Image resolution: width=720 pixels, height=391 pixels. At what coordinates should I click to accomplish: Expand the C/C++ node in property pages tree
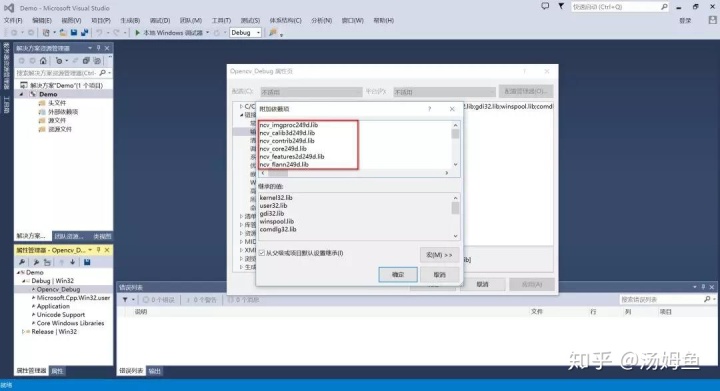click(x=241, y=106)
